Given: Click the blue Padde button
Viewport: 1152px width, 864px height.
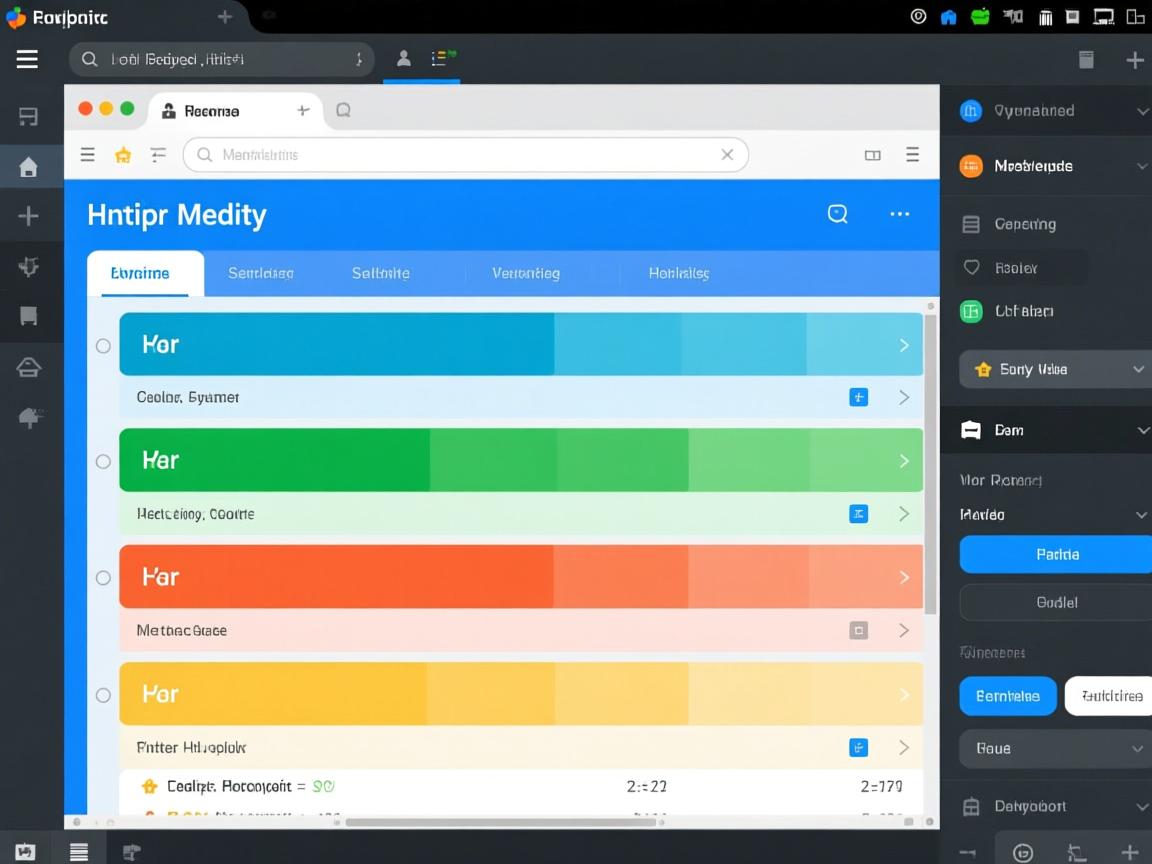Looking at the screenshot, I should [x=1055, y=554].
